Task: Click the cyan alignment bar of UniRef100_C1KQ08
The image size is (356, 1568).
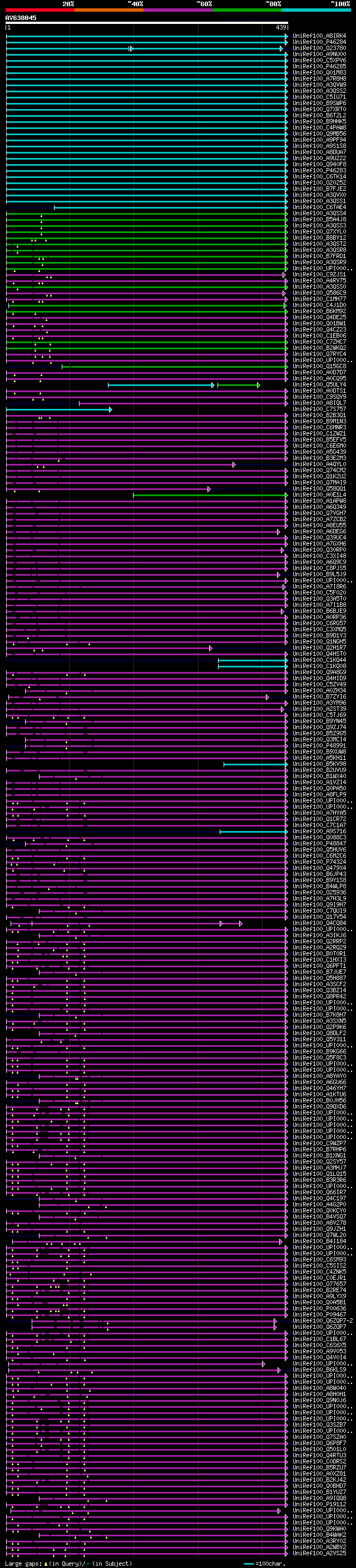Action: [x=253, y=666]
